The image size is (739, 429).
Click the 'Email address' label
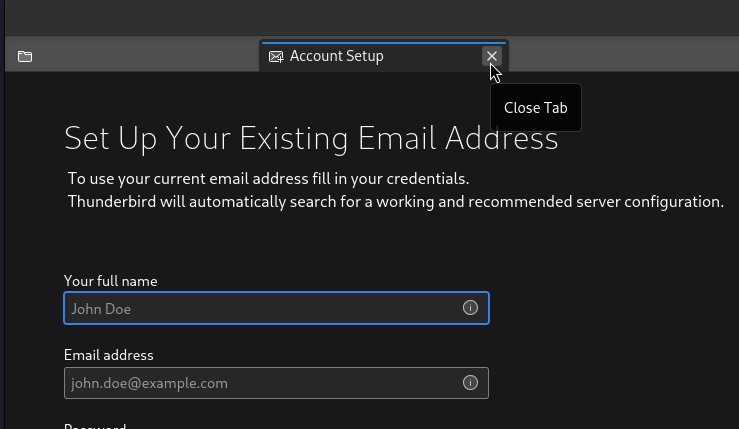point(108,355)
